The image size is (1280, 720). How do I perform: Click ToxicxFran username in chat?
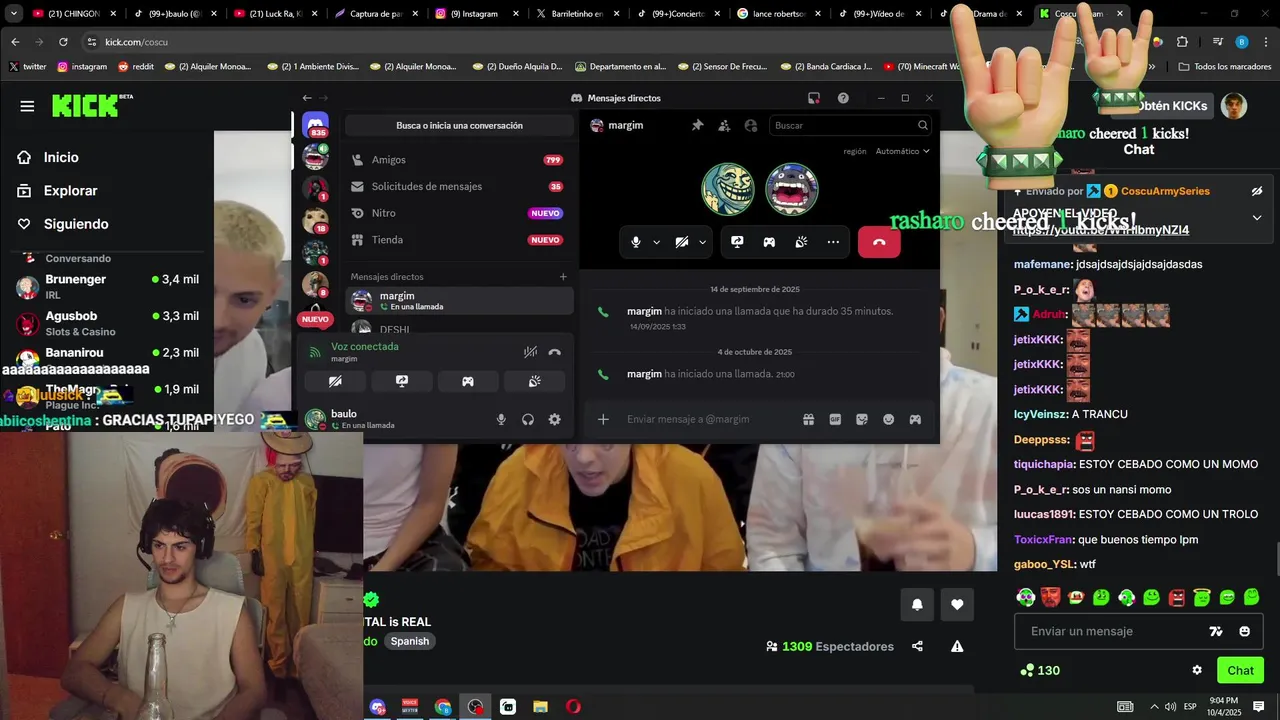[1043, 539]
